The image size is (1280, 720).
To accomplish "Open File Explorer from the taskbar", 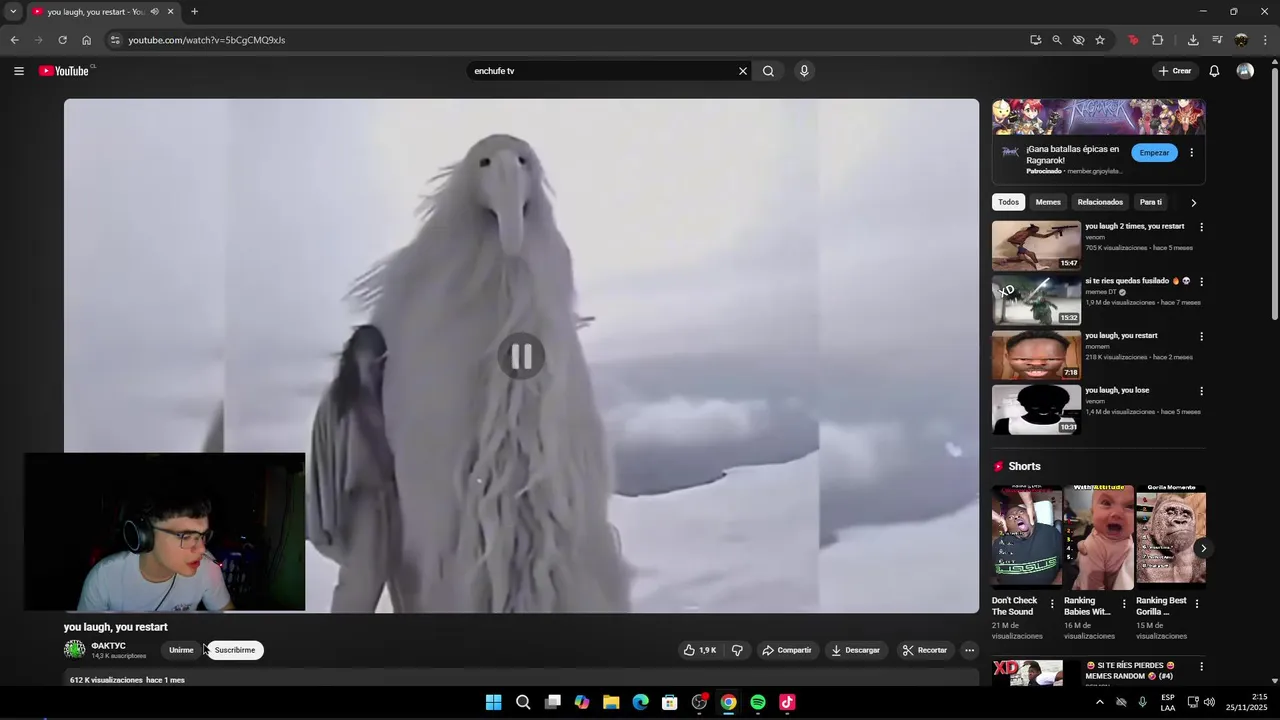I will point(611,702).
